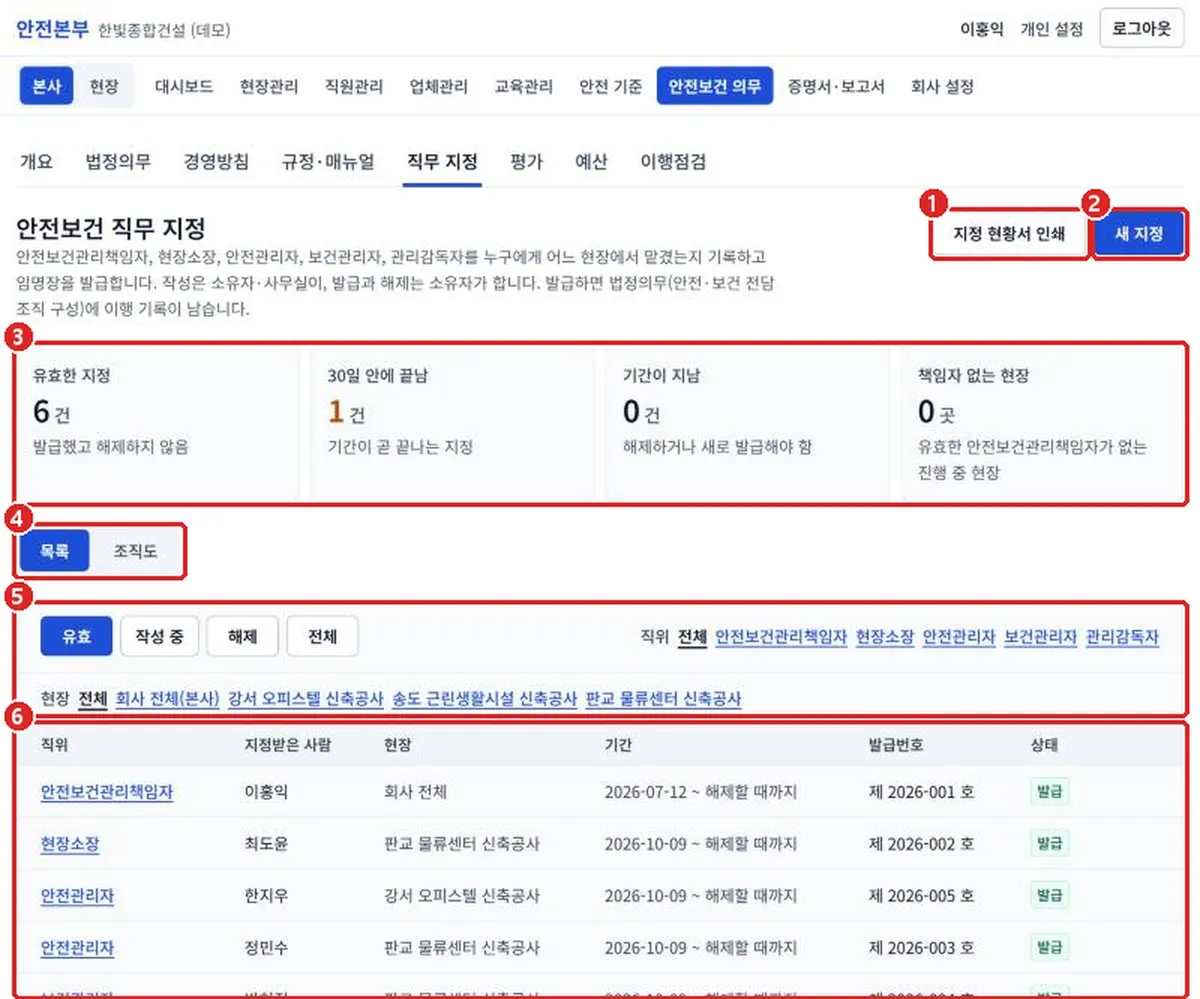Filter list by 작성 중 status

tap(159, 636)
